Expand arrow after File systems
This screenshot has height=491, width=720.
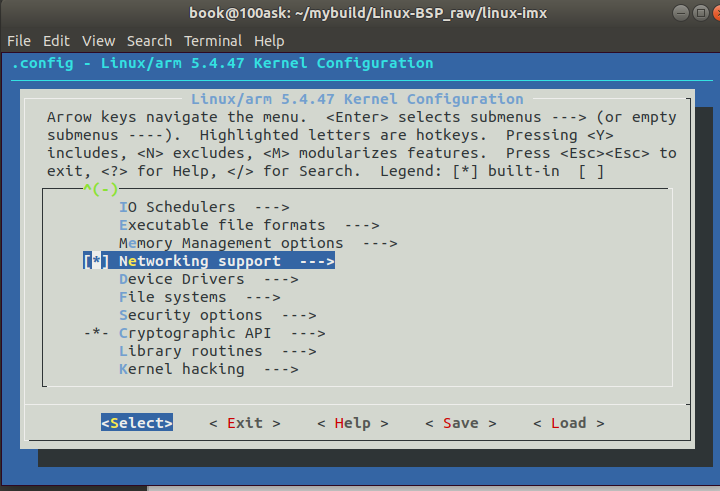(x=263, y=297)
